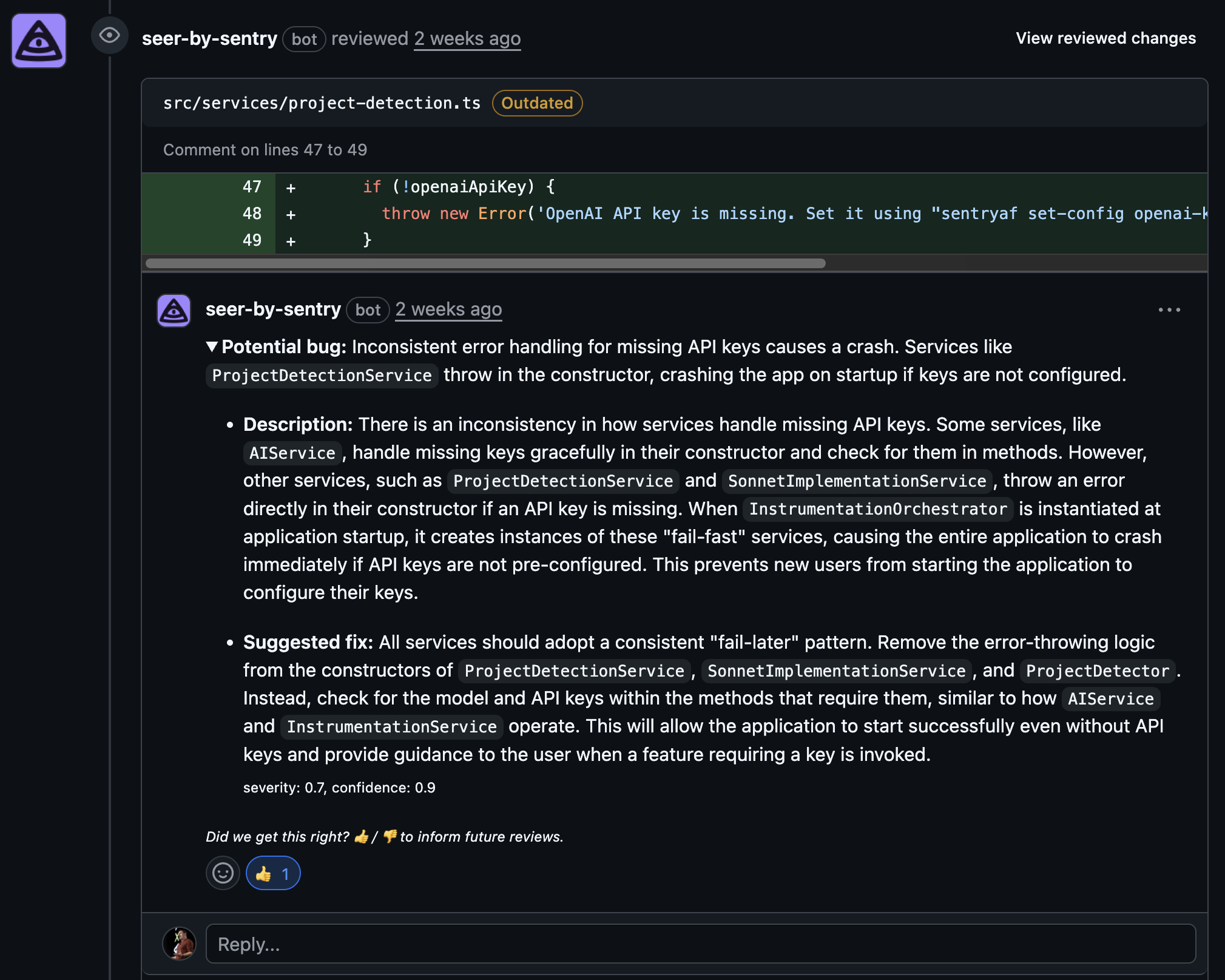Toggle the thumbs-up reaction
Image resolution: width=1225 pixels, height=980 pixels.
[x=272, y=873]
